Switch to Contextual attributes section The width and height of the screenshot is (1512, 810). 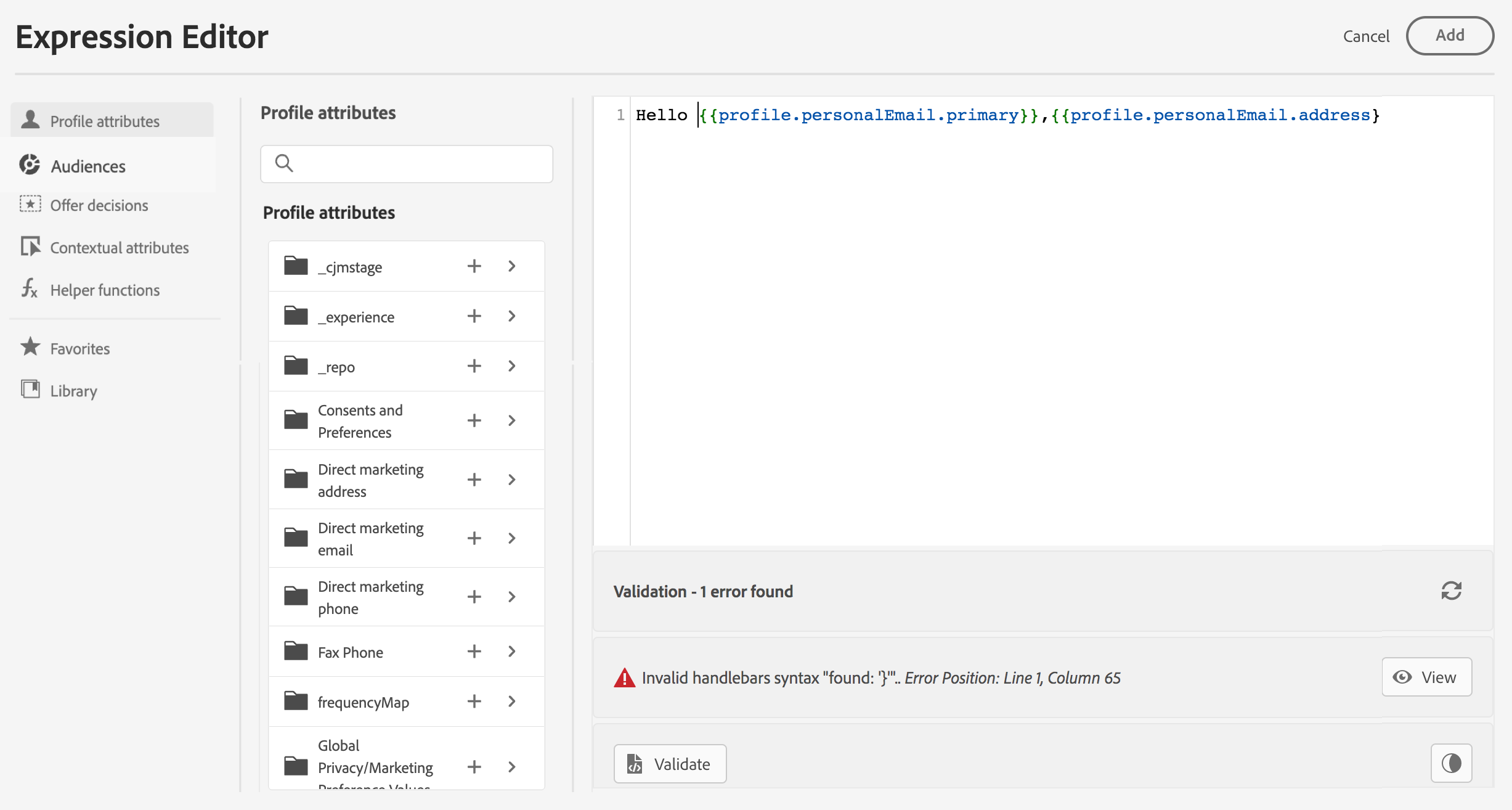(x=119, y=247)
